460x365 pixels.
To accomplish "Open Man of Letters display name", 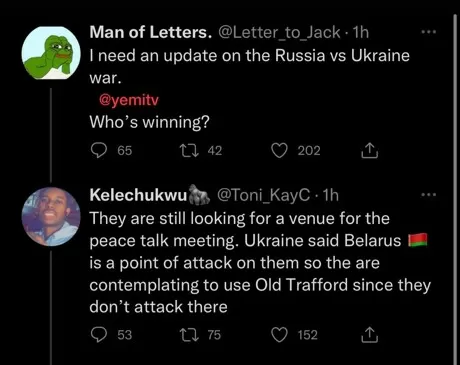I will (151, 32).
